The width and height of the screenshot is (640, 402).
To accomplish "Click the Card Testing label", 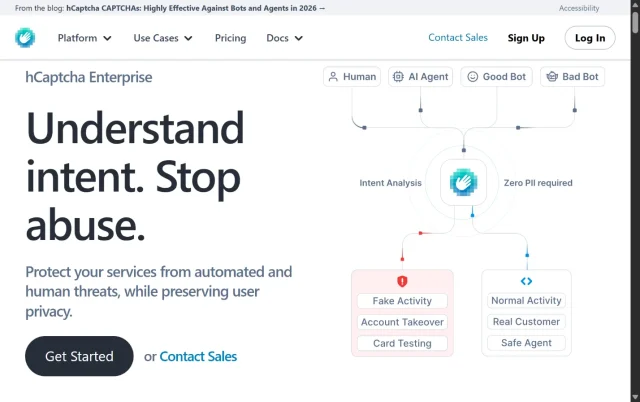I will pos(402,343).
